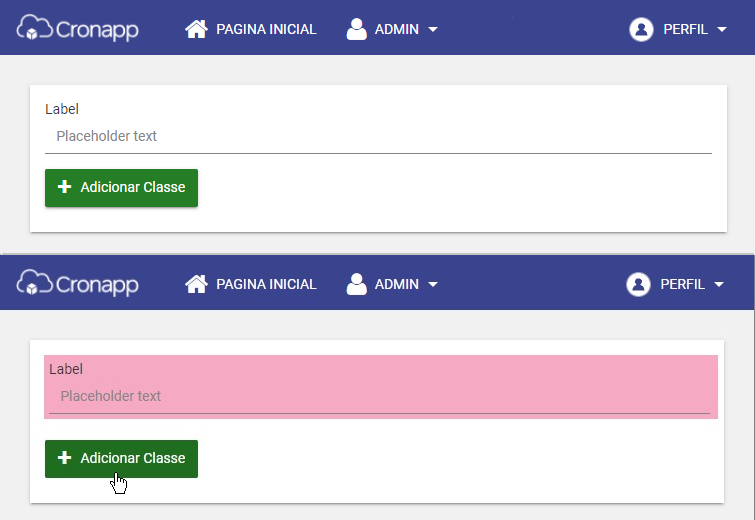
Task: Expand the ADMIN dropdown arrow in top navbar
Action: [433, 29]
